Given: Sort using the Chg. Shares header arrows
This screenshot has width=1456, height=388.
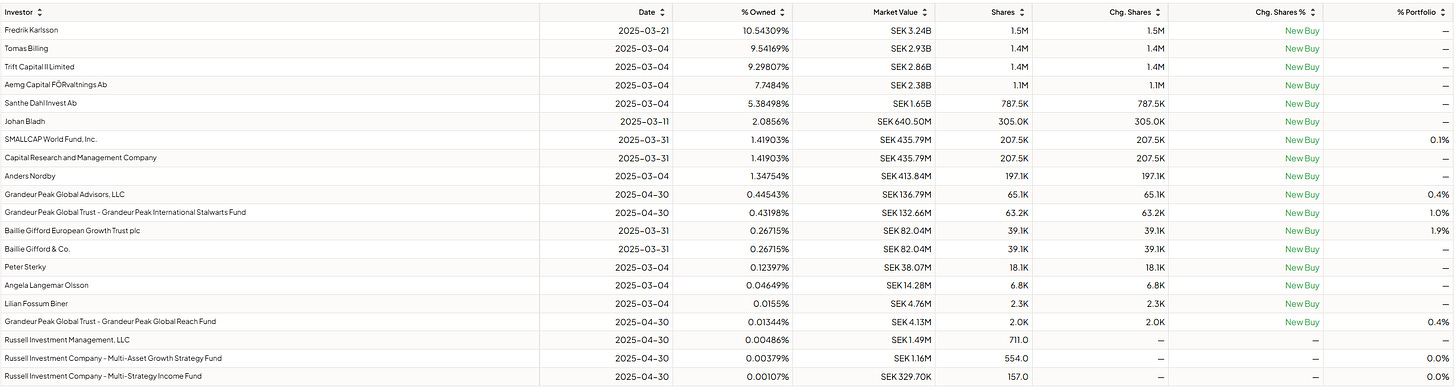Looking at the screenshot, I should pos(1158,12).
